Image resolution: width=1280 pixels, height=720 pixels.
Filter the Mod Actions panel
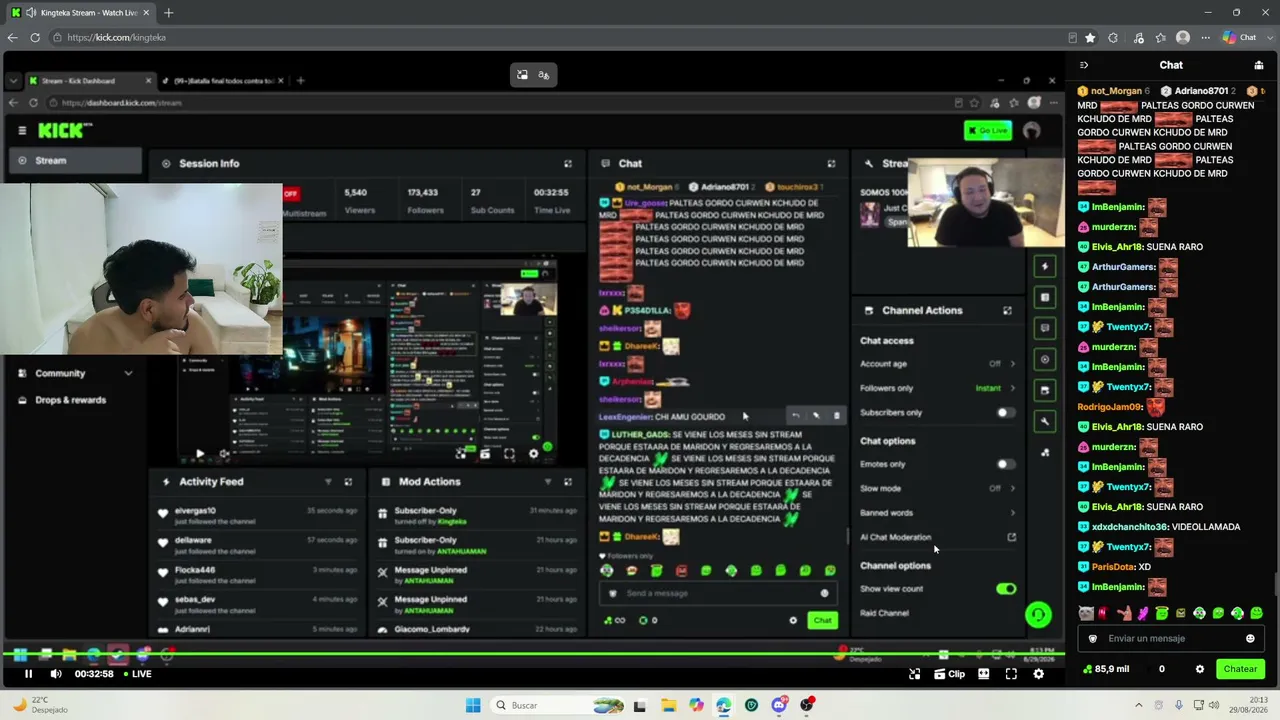pos(548,481)
